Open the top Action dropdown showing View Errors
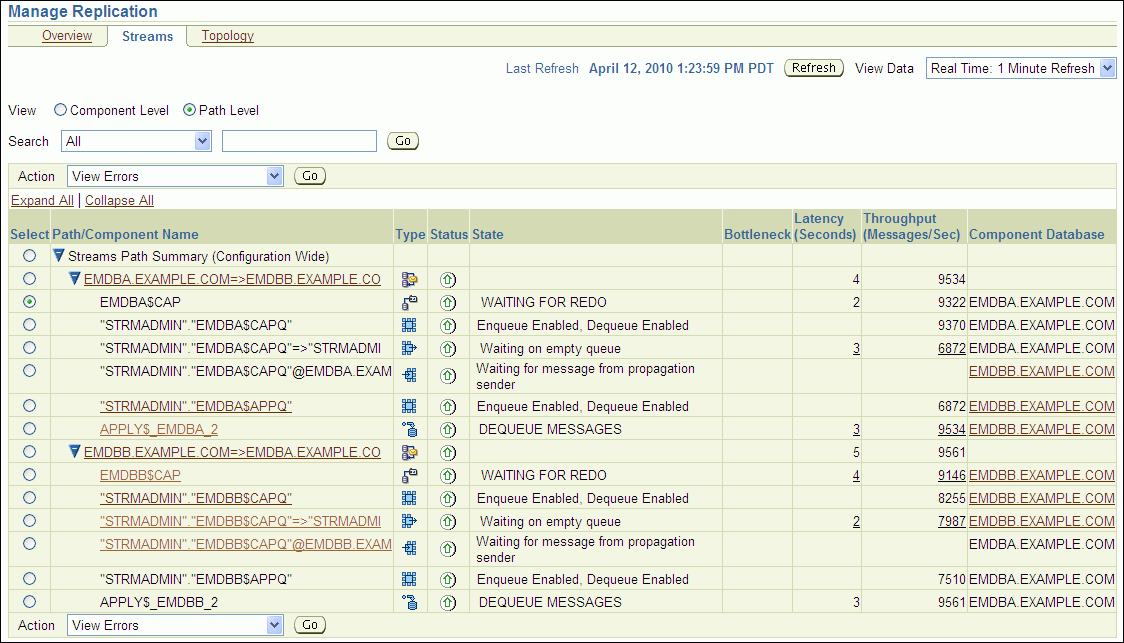1124x643 pixels. [x=176, y=176]
